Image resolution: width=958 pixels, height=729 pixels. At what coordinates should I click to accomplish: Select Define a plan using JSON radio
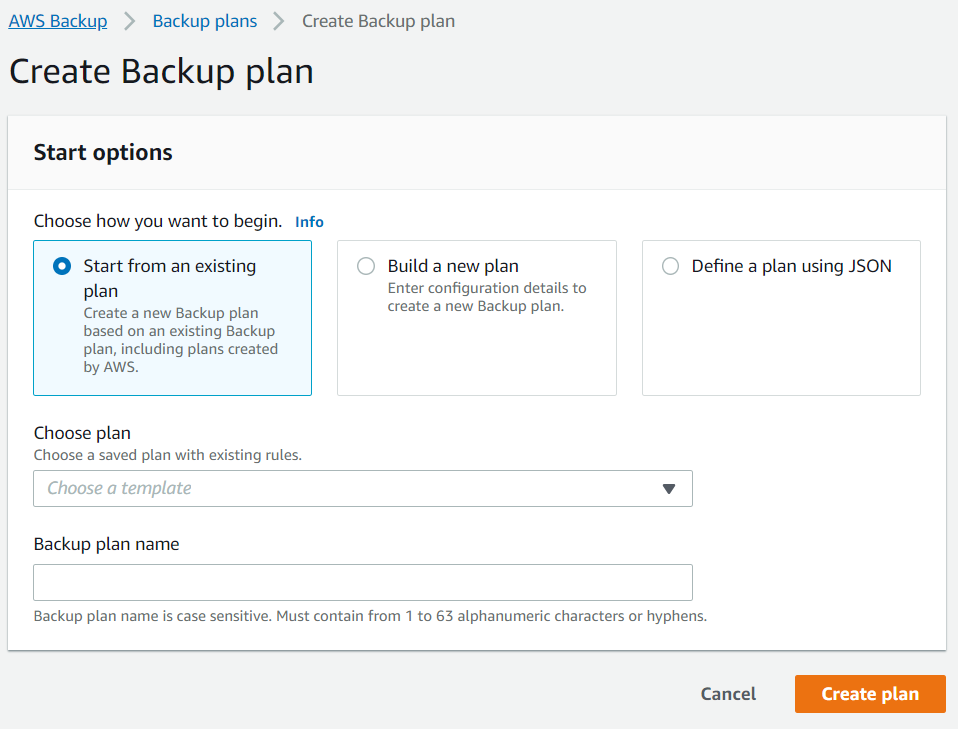click(670, 266)
